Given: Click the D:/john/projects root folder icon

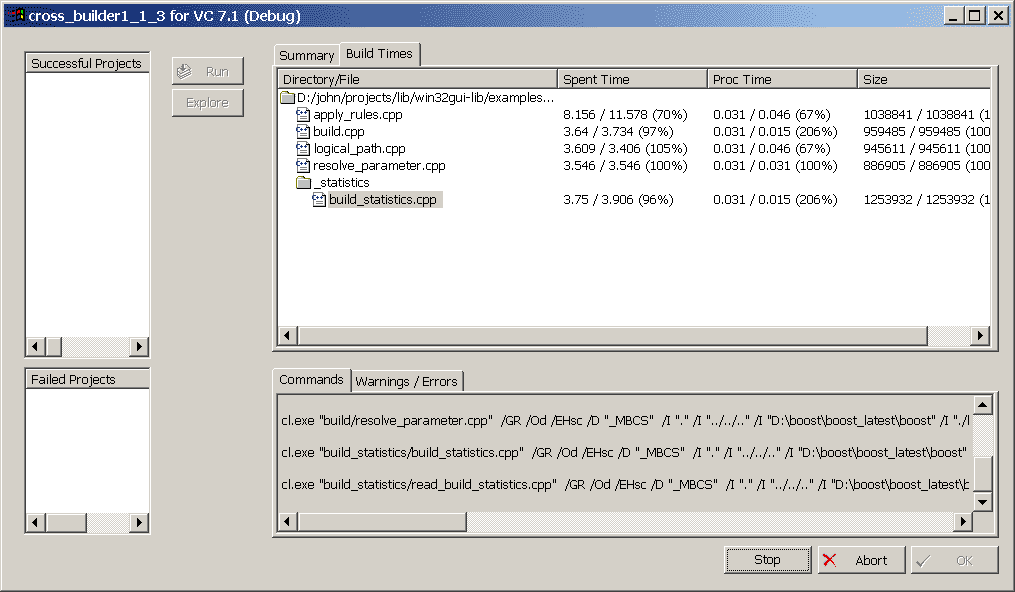Looking at the screenshot, I should 288,98.
